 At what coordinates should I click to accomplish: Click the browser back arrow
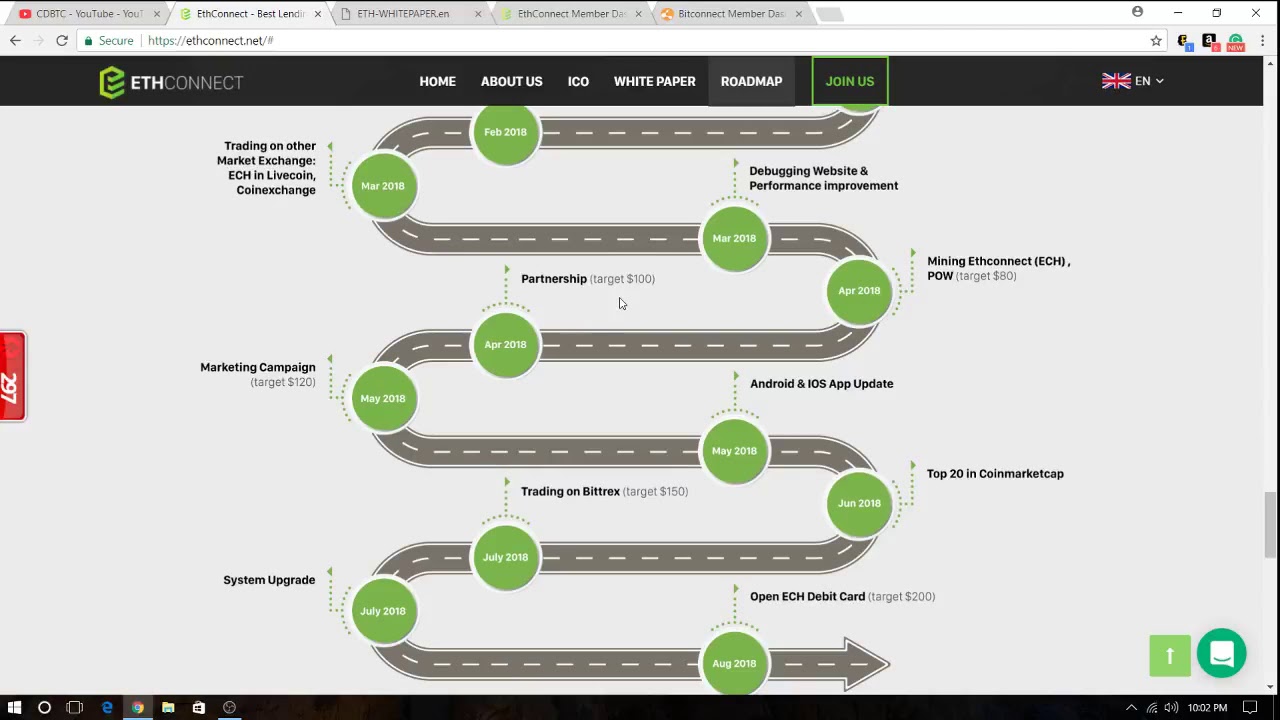[15, 40]
